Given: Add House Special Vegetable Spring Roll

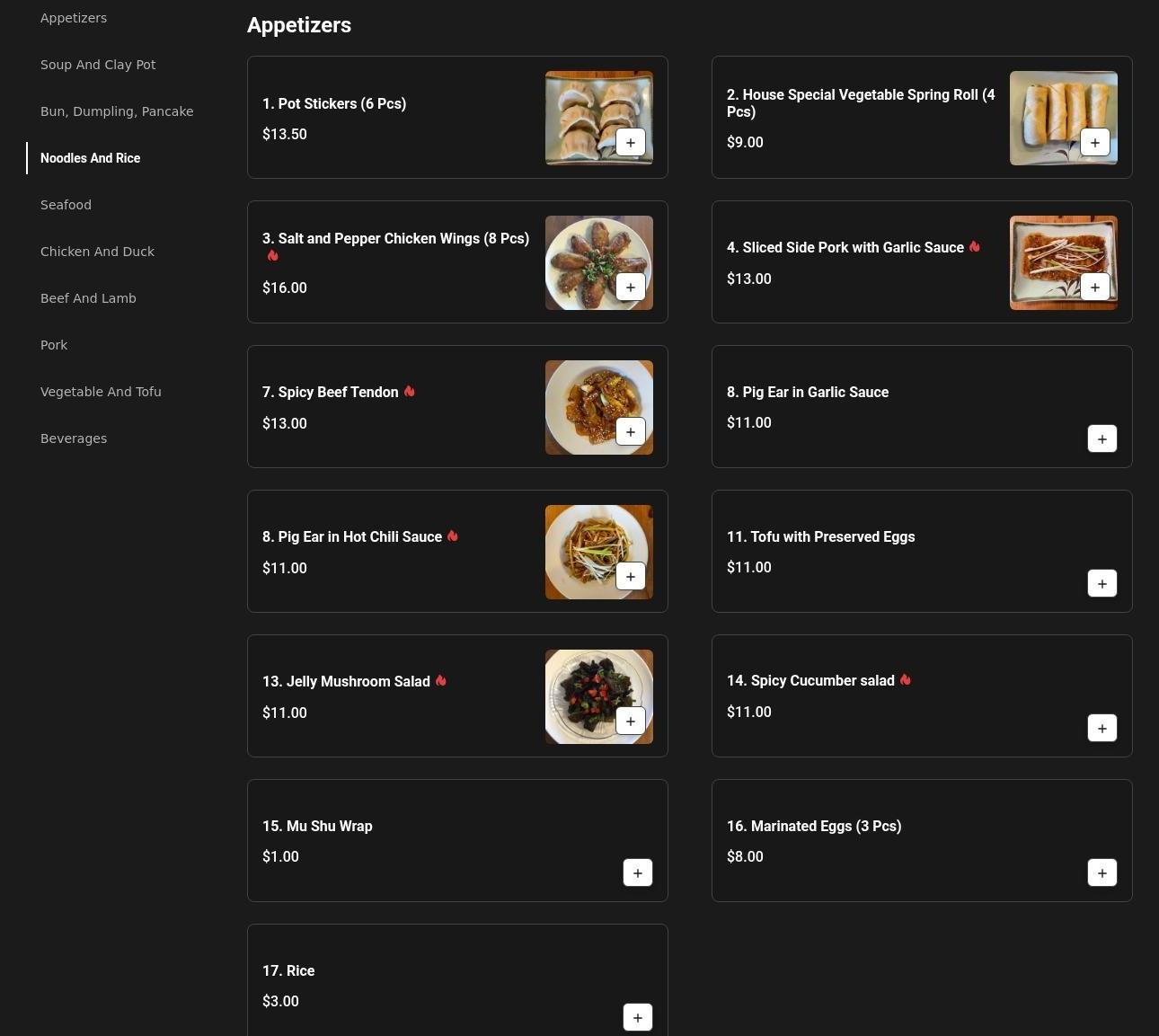Looking at the screenshot, I should coord(1094,142).
